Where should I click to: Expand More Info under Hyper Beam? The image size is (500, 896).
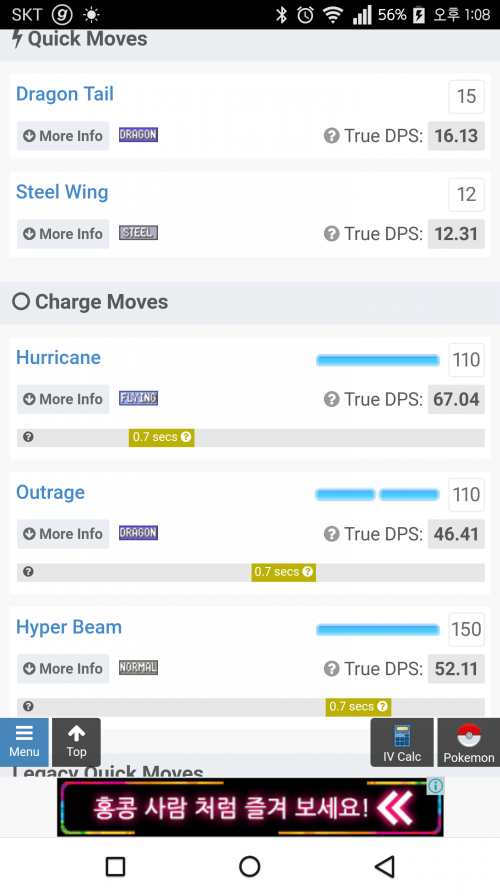[x=63, y=669]
